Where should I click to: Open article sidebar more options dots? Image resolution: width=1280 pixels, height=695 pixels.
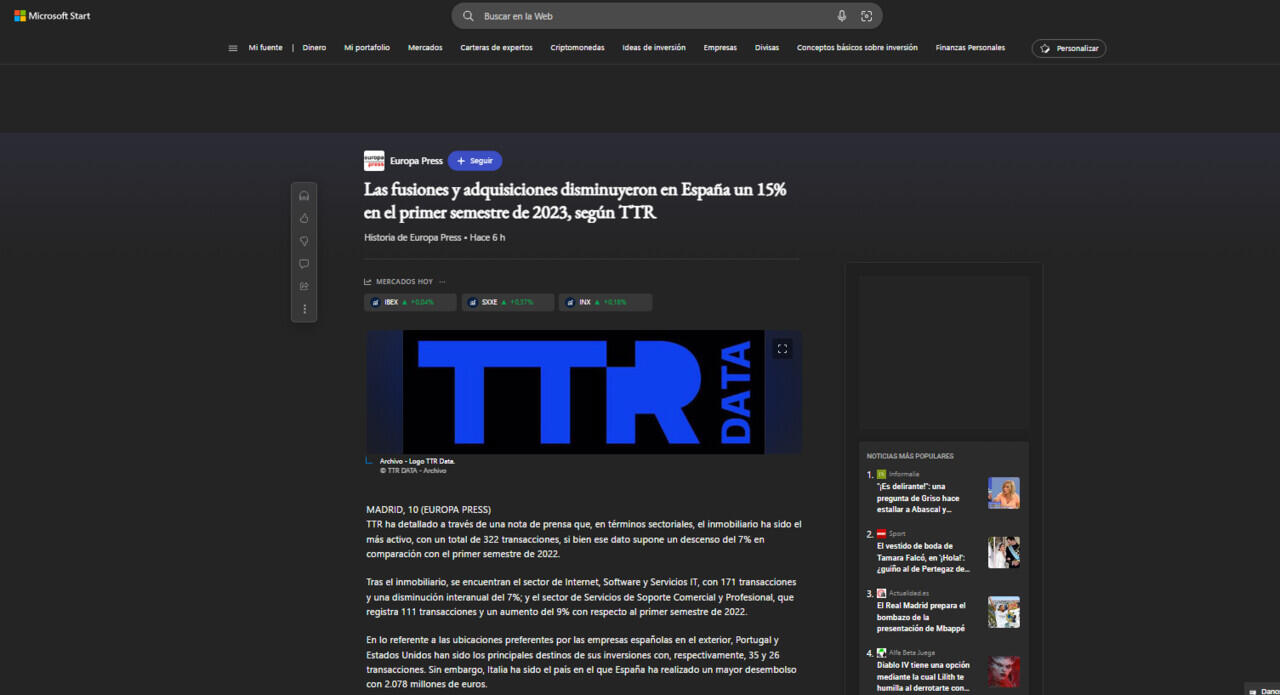(x=304, y=309)
